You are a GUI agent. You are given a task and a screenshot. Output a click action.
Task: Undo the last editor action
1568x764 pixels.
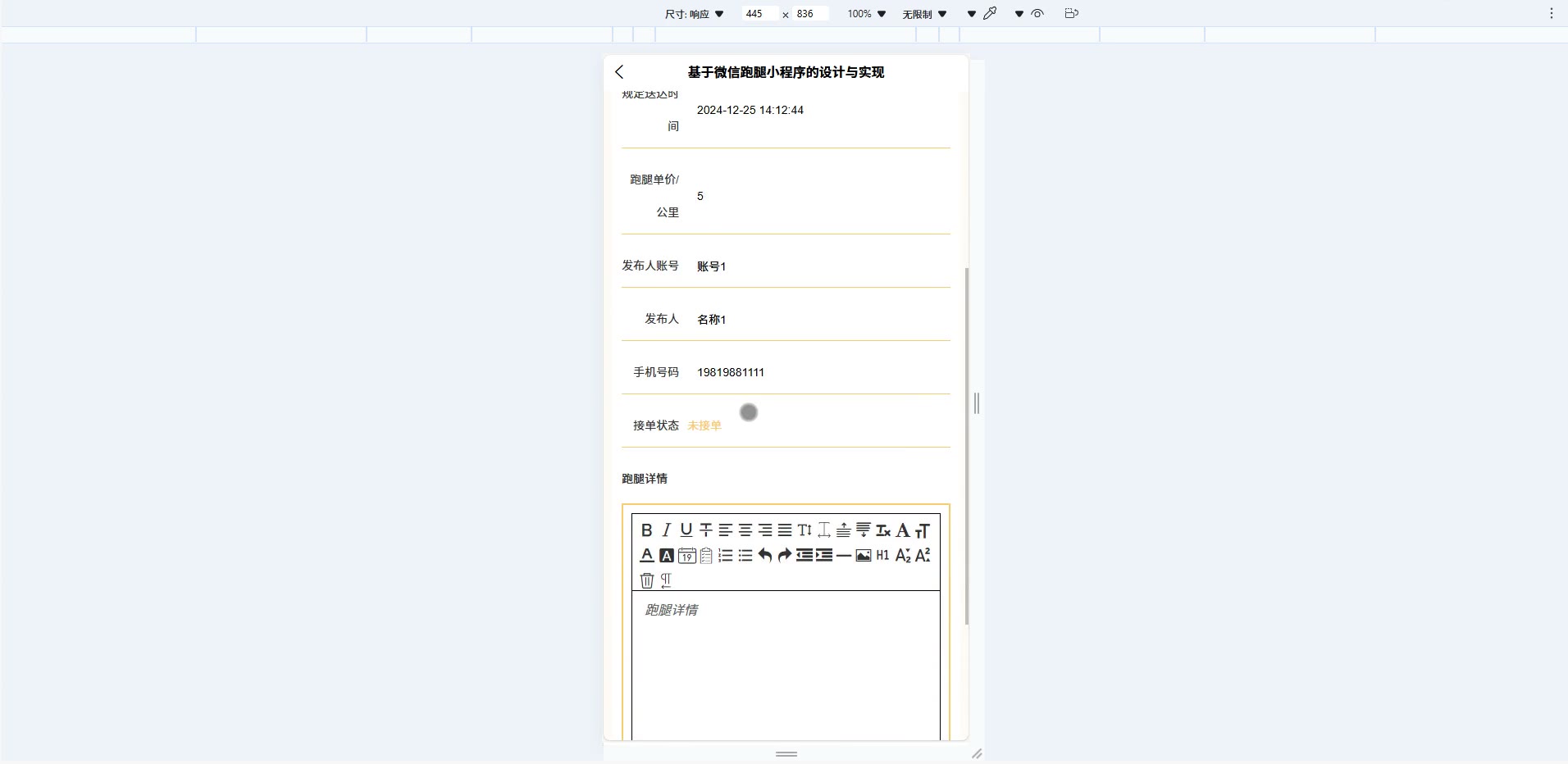pos(765,556)
